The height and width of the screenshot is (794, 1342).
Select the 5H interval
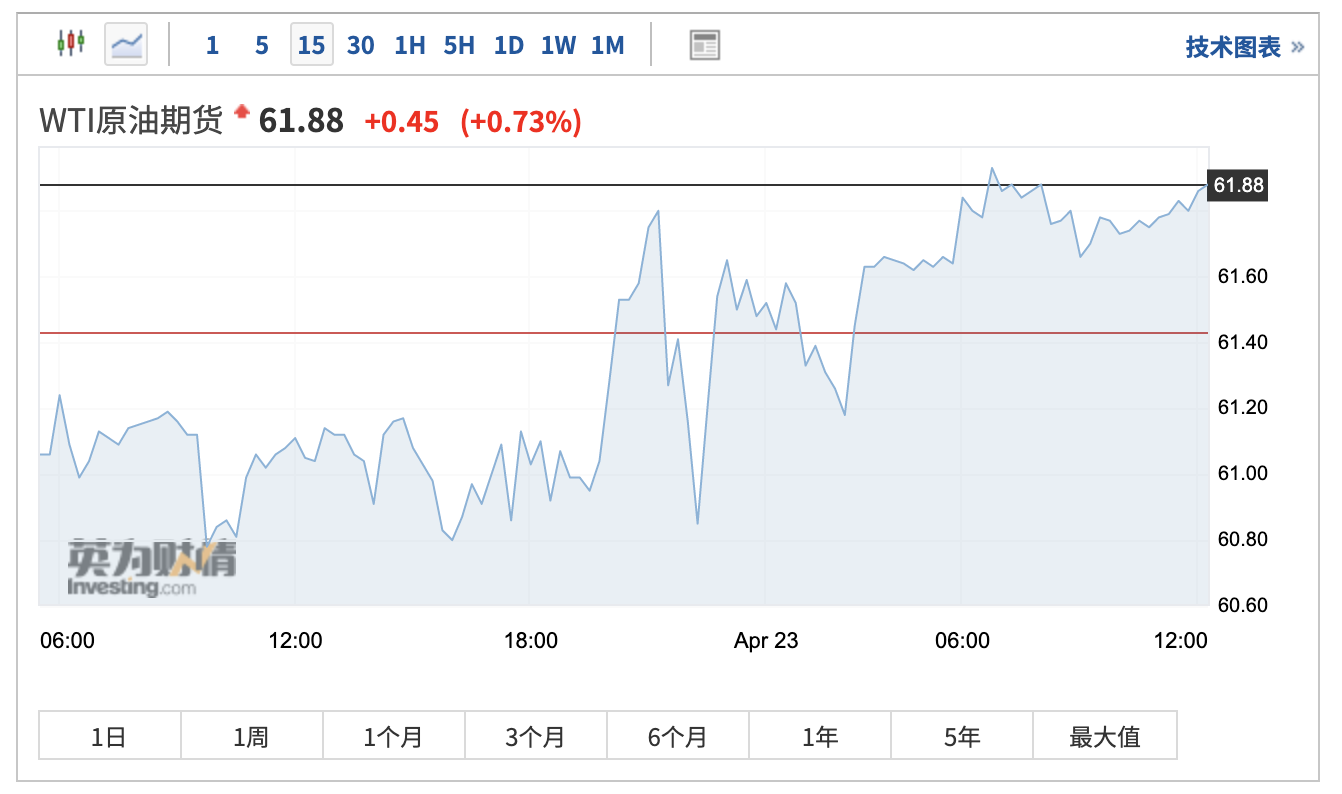coord(459,45)
